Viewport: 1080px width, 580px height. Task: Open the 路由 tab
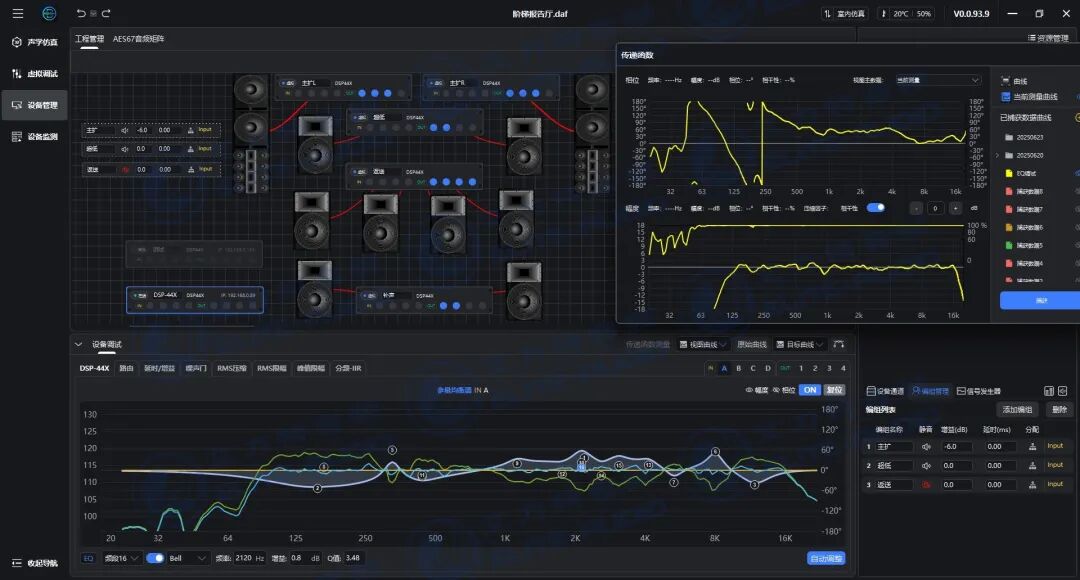[126, 369]
